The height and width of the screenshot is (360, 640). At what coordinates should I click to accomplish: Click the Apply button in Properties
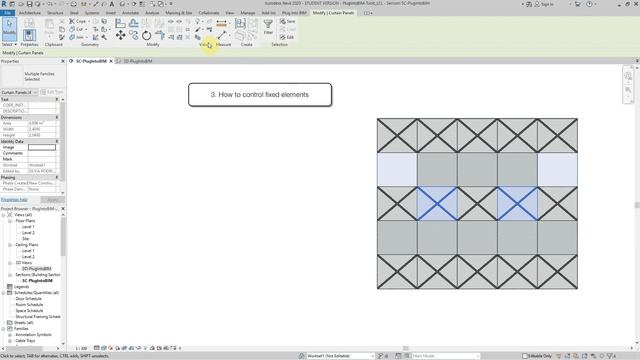[x=53, y=200]
